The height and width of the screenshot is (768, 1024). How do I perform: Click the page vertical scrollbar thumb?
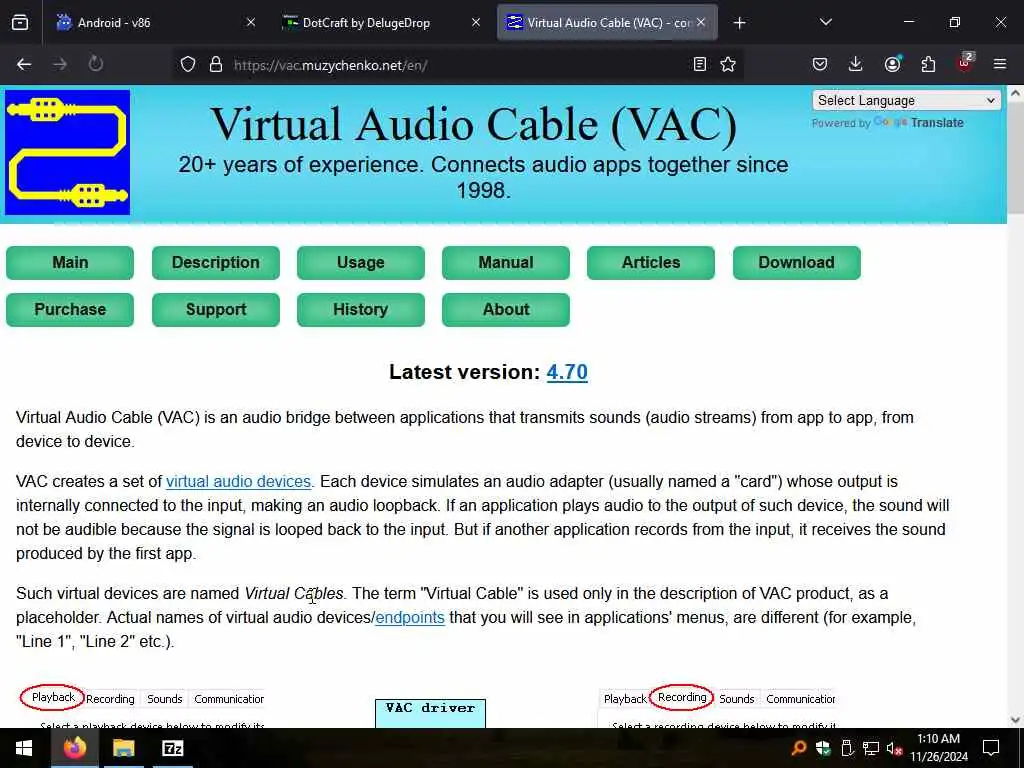click(x=1015, y=157)
